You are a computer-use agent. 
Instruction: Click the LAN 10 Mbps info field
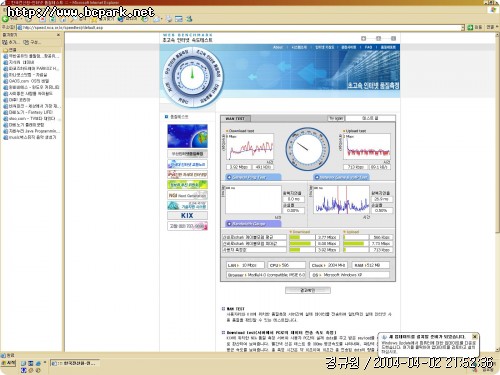coord(245,265)
